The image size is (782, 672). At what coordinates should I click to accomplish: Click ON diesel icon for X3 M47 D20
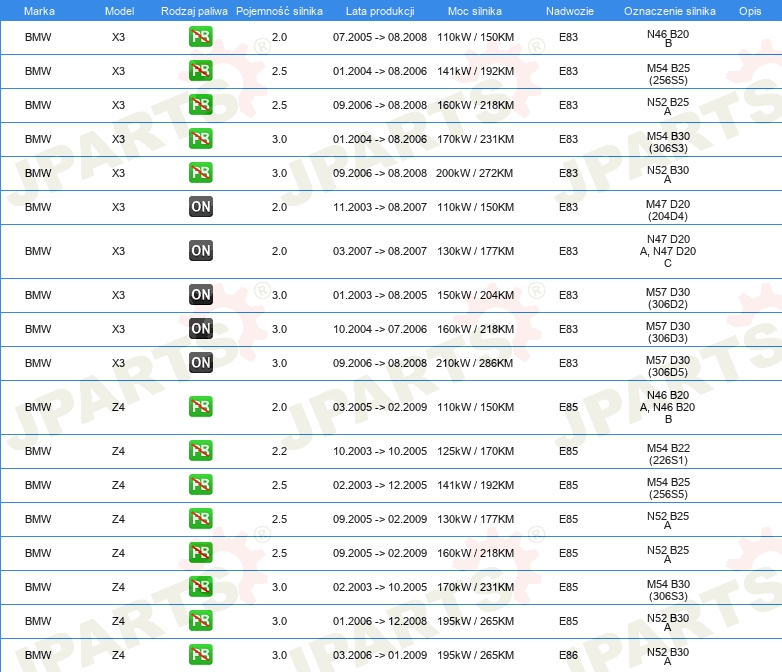tap(200, 207)
